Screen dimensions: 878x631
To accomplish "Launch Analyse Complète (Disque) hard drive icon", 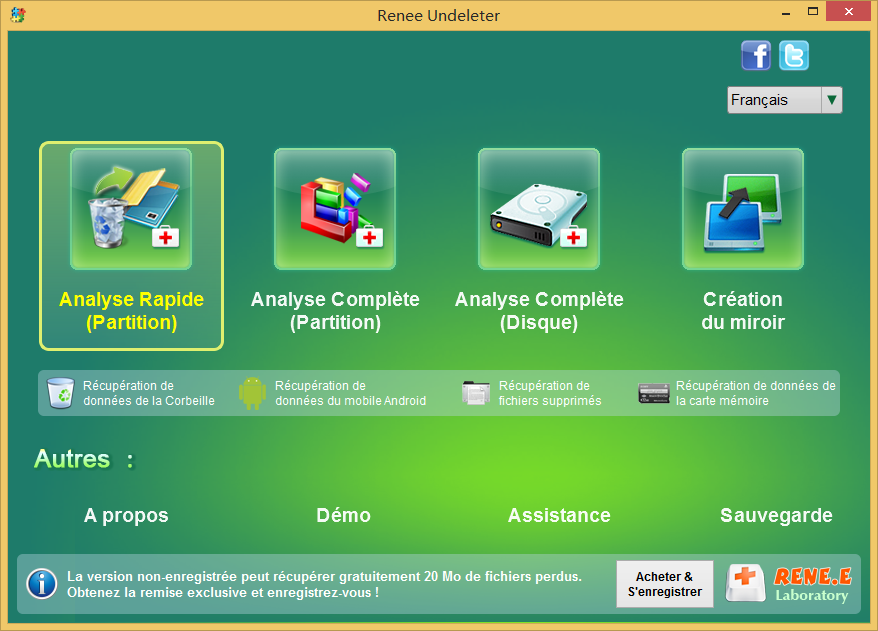I will pos(539,209).
